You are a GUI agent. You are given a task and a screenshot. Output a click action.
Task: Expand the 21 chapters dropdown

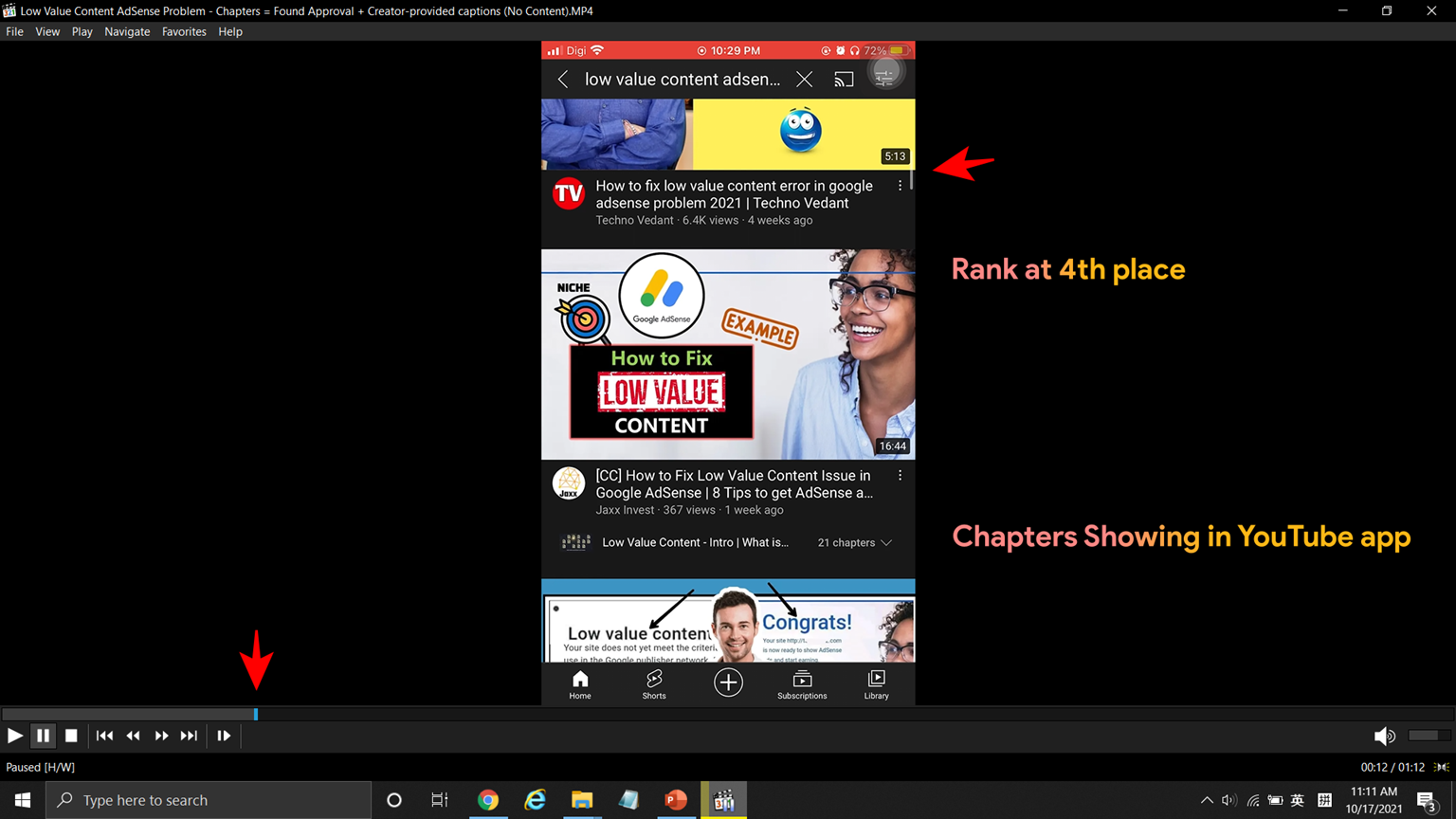click(x=854, y=543)
